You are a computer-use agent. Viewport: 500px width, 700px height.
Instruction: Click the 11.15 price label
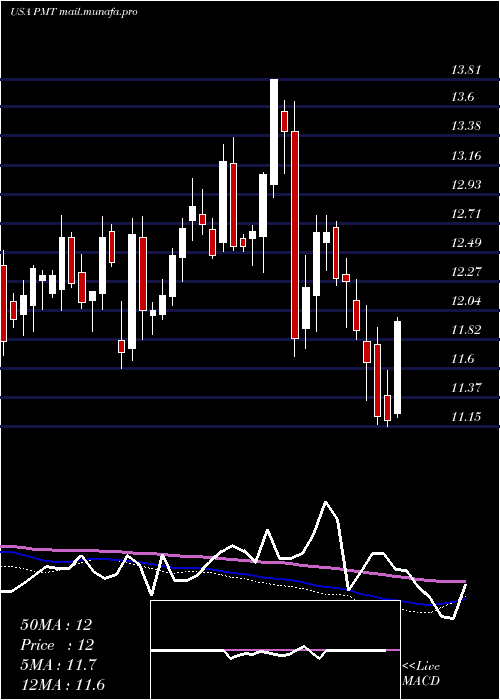466,417
